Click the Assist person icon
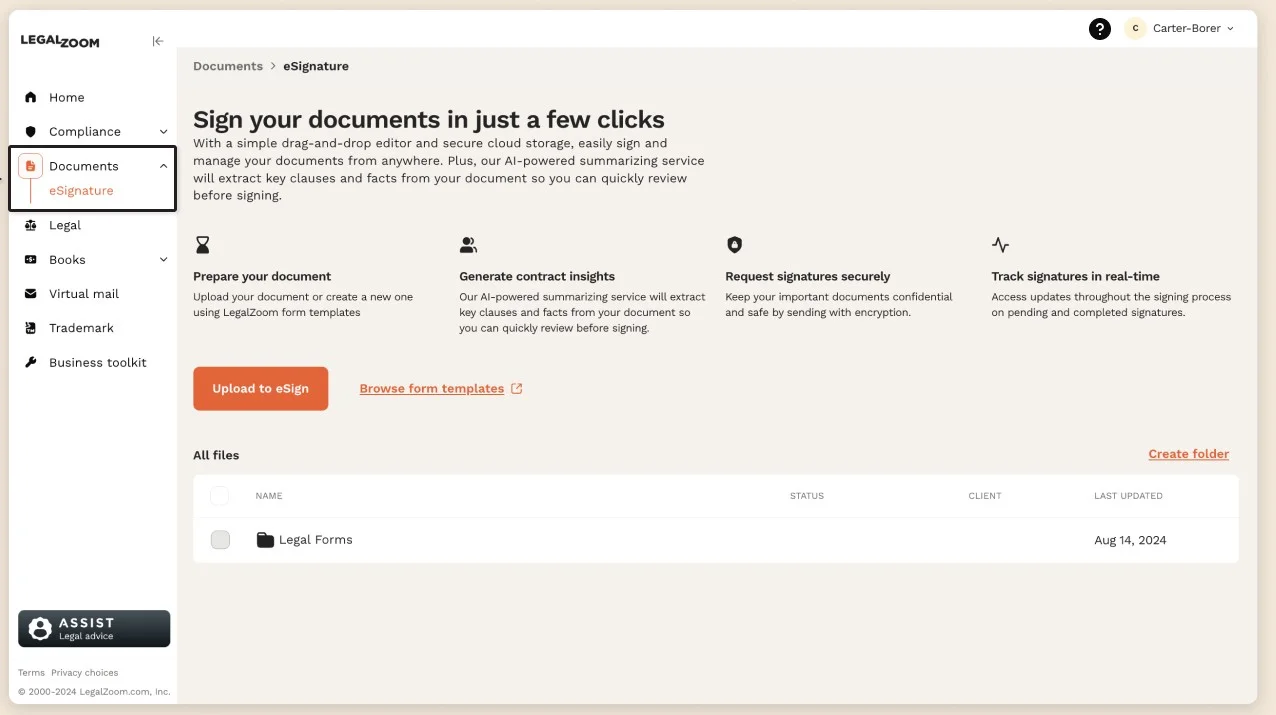 coord(40,629)
